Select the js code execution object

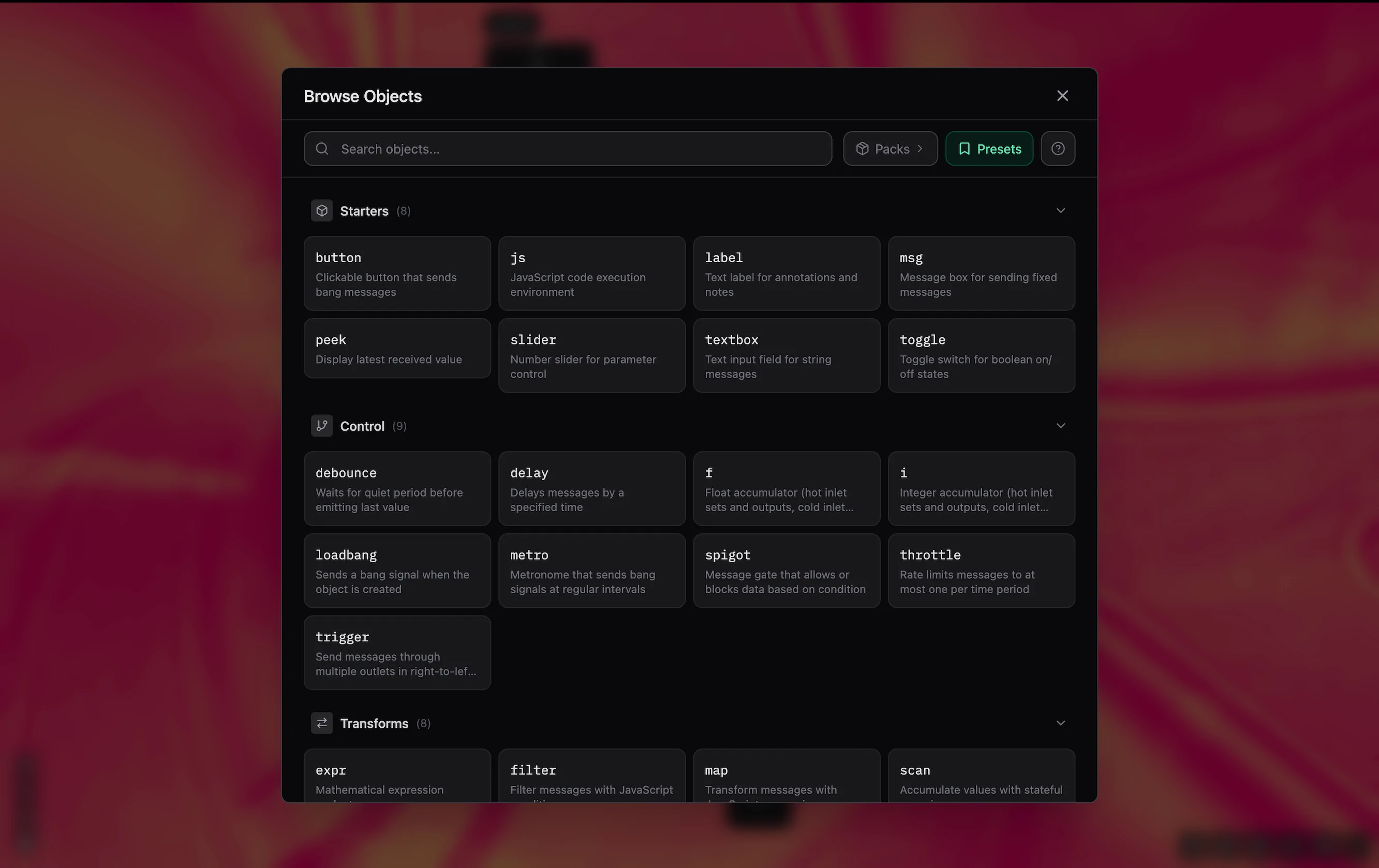(591, 273)
